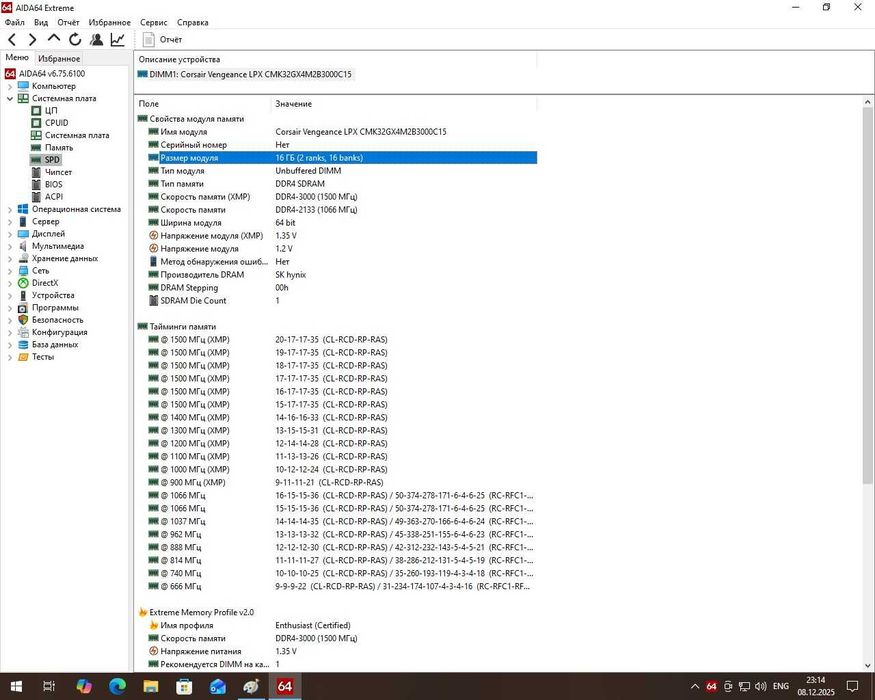Select the Имя профиля row
Viewport: 875px width, 700px height.
click(x=342, y=625)
